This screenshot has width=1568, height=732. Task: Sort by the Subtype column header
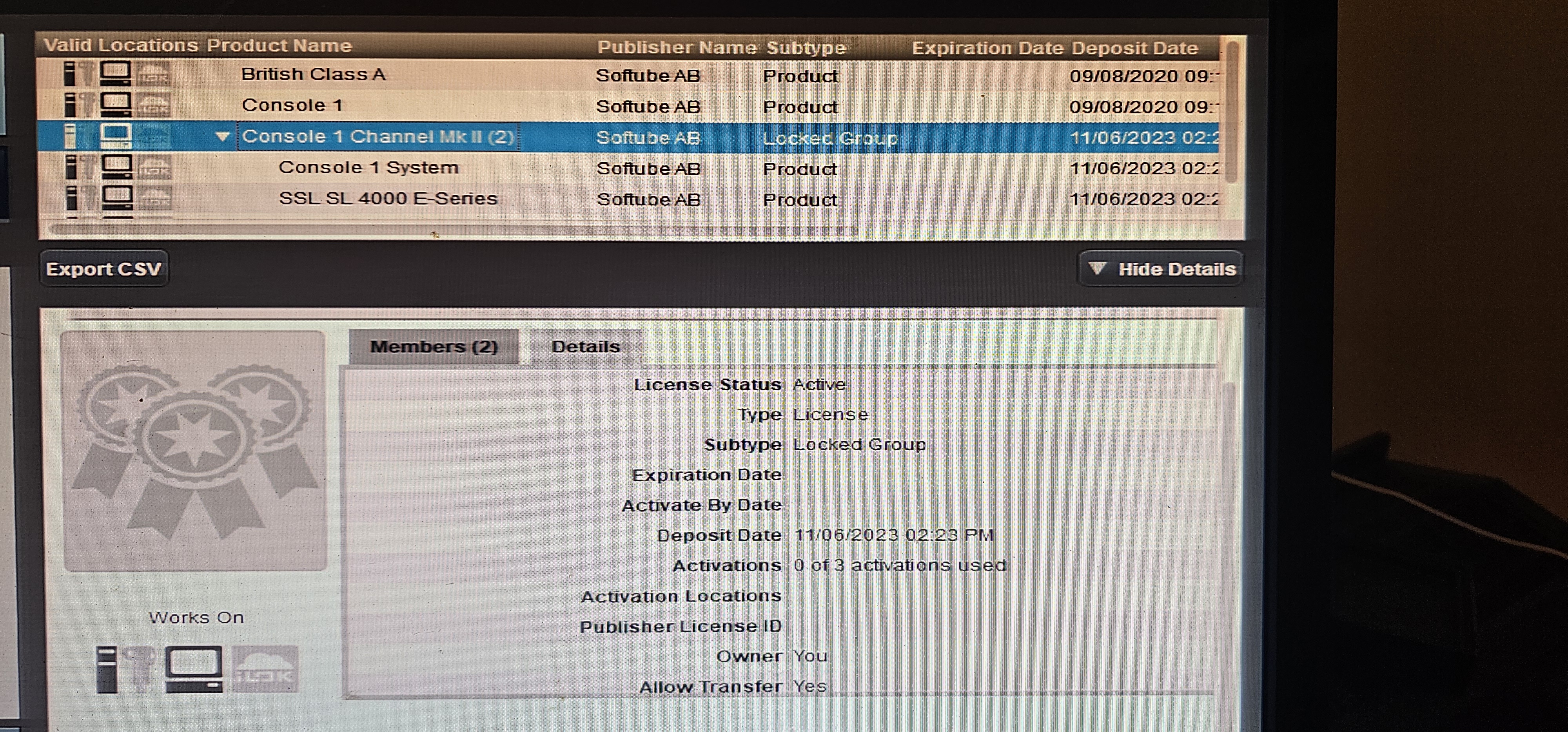806,48
